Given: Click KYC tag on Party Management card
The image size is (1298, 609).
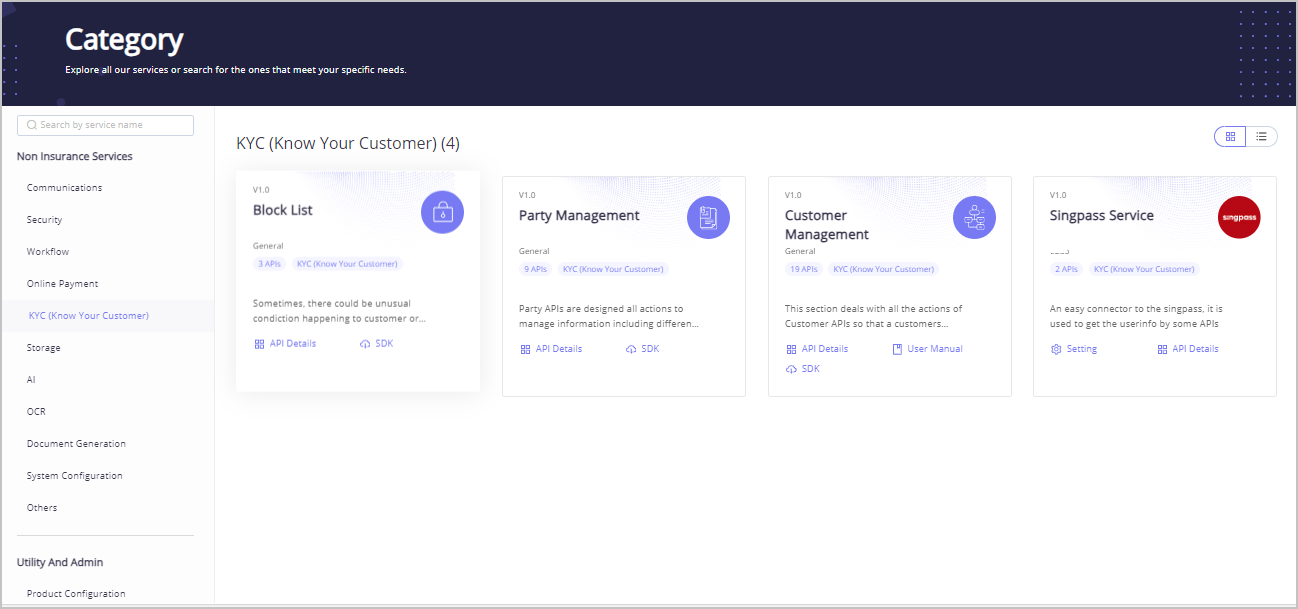Looking at the screenshot, I should [x=613, y=270].
